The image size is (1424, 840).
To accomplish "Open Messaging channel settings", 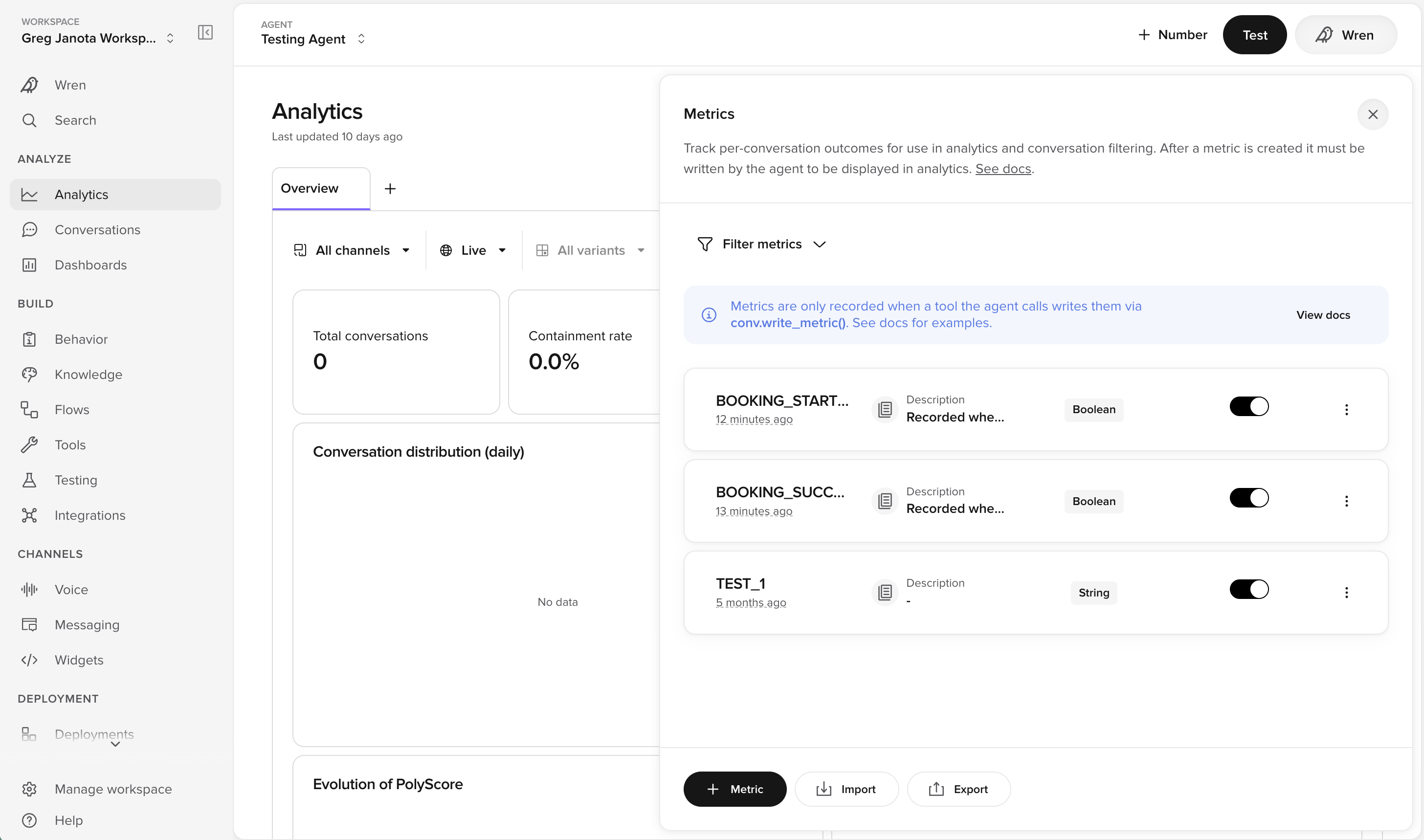I will click(115, 624).
